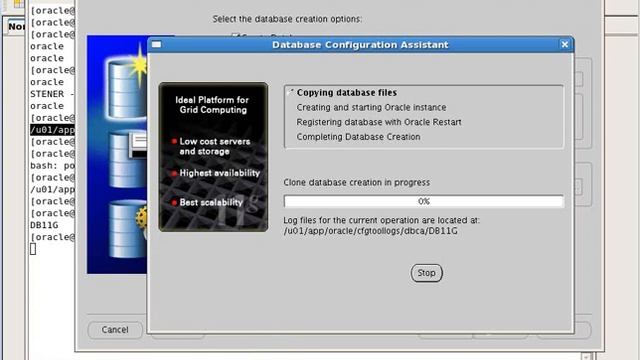Click the terminal cursor prompt block

coord(33,249)
